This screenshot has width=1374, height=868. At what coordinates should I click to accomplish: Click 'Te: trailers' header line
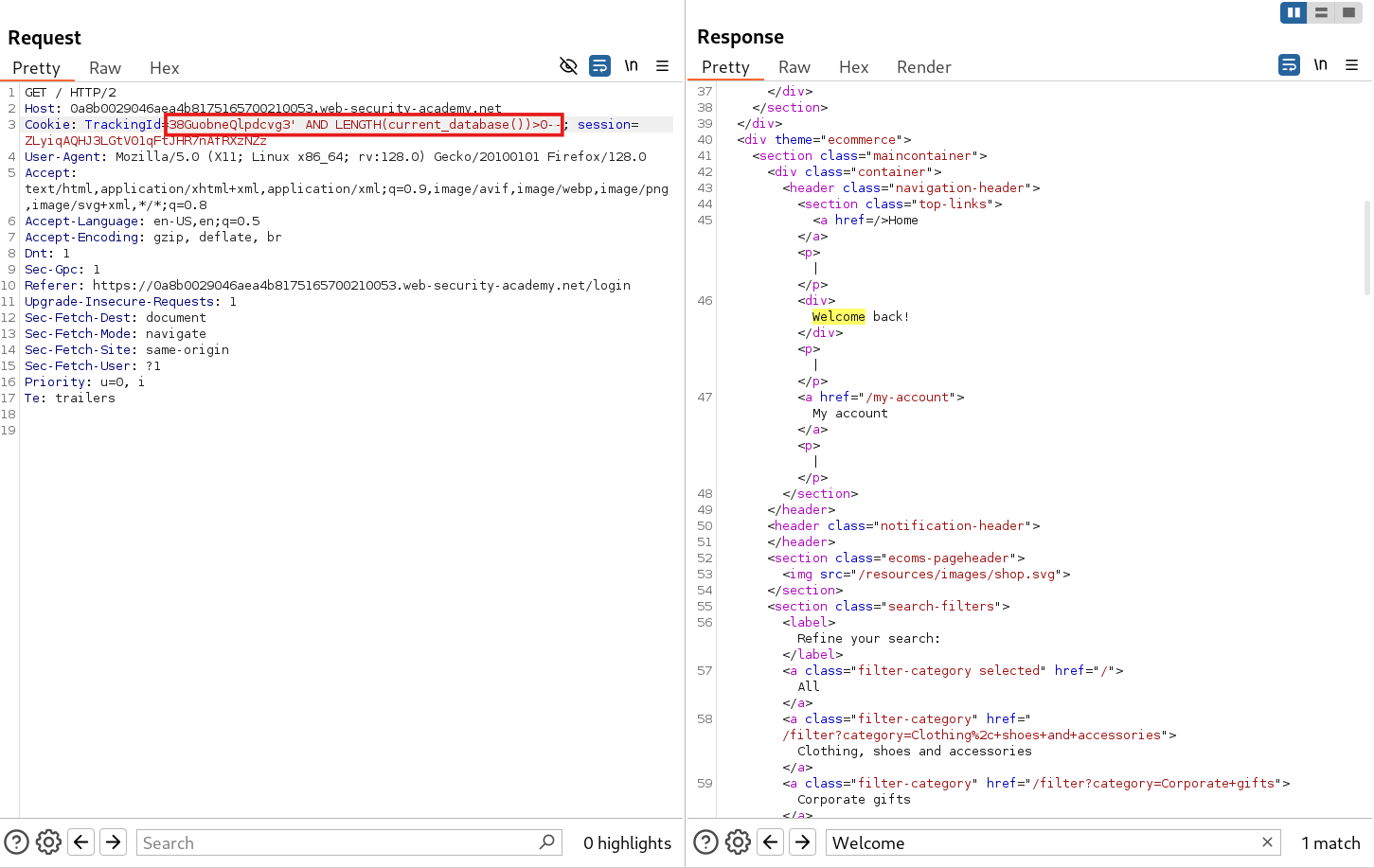click(70, 398)
